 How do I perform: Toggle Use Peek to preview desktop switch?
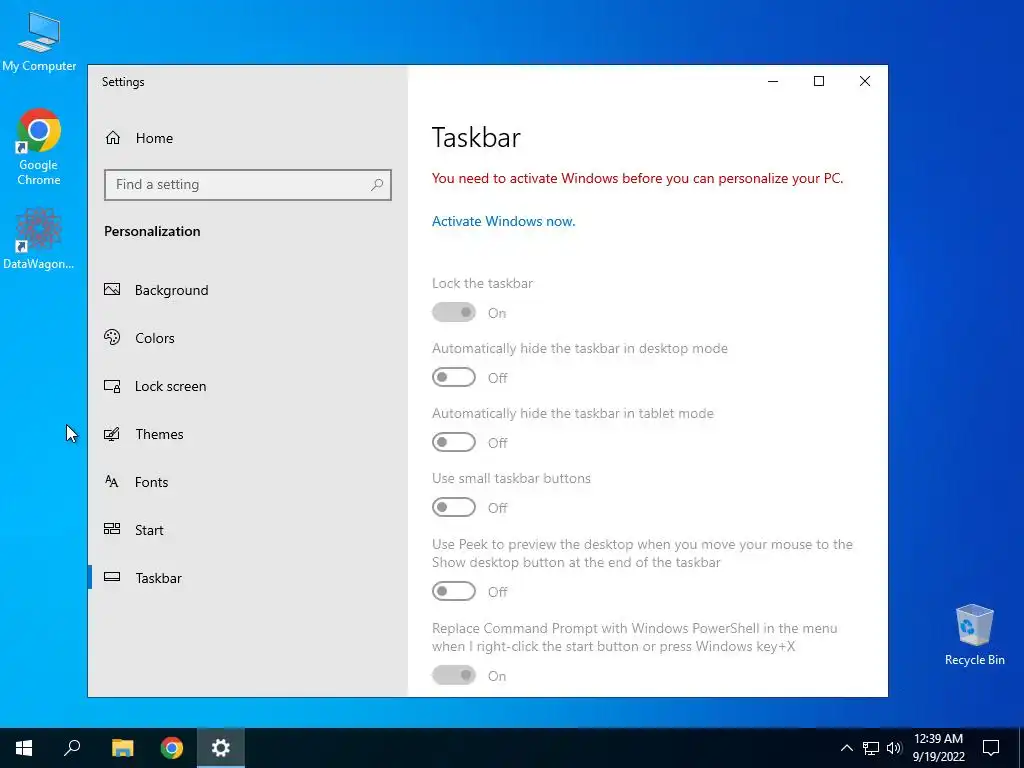tap(454, 591)
